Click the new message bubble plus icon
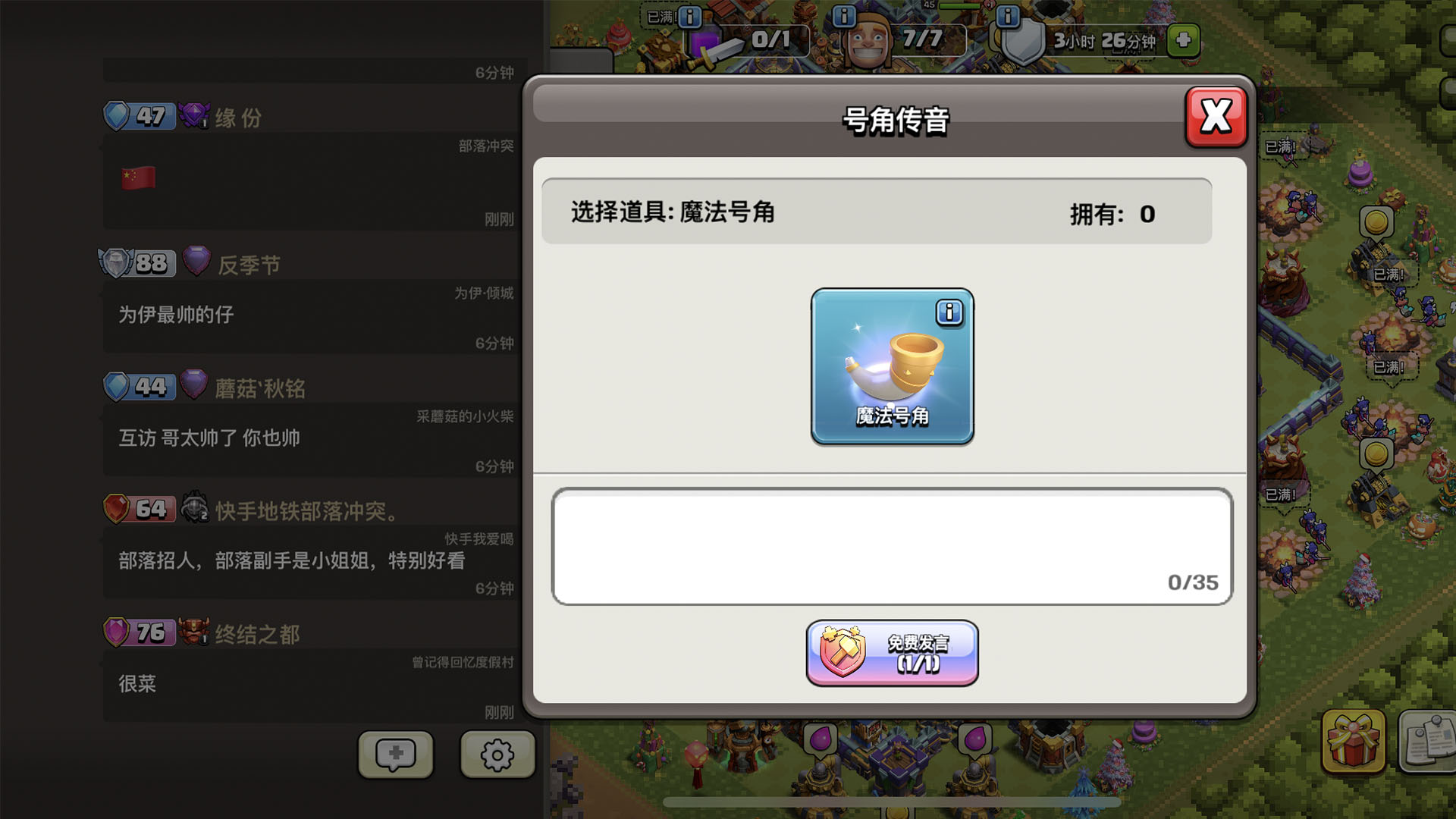 [396, 755]
